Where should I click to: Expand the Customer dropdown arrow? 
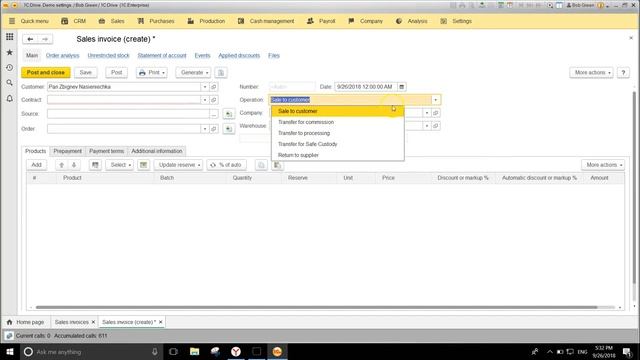click(205, 87)
